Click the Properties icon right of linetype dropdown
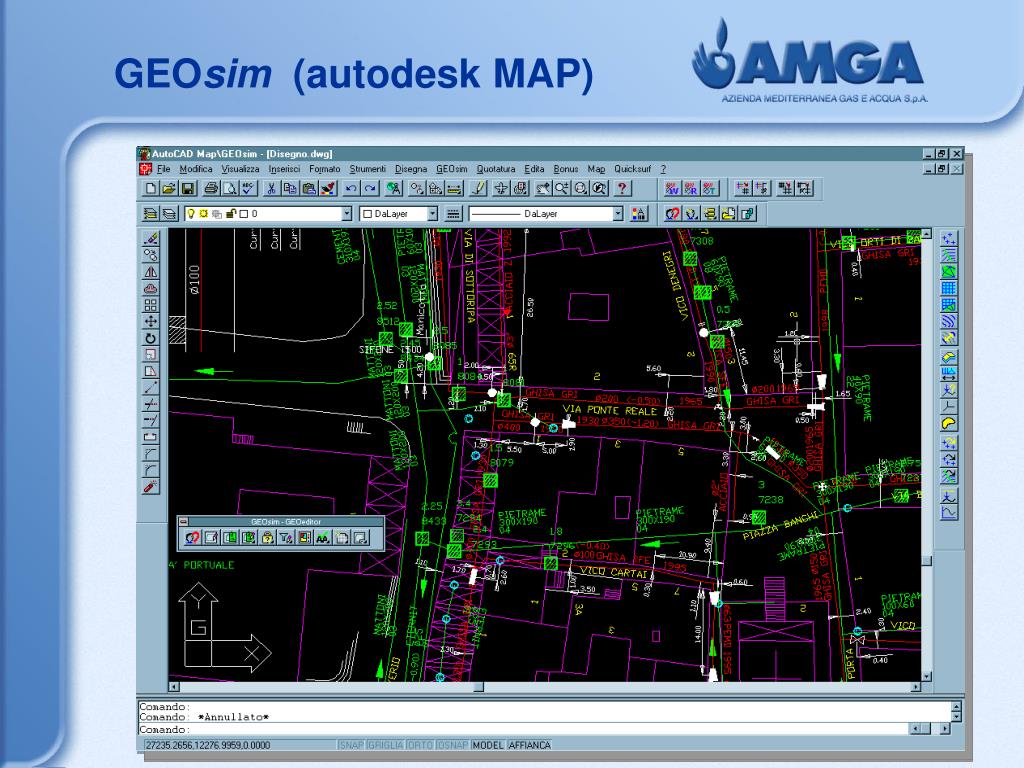The image size is (1024, 768). click(x=639, y=214)
